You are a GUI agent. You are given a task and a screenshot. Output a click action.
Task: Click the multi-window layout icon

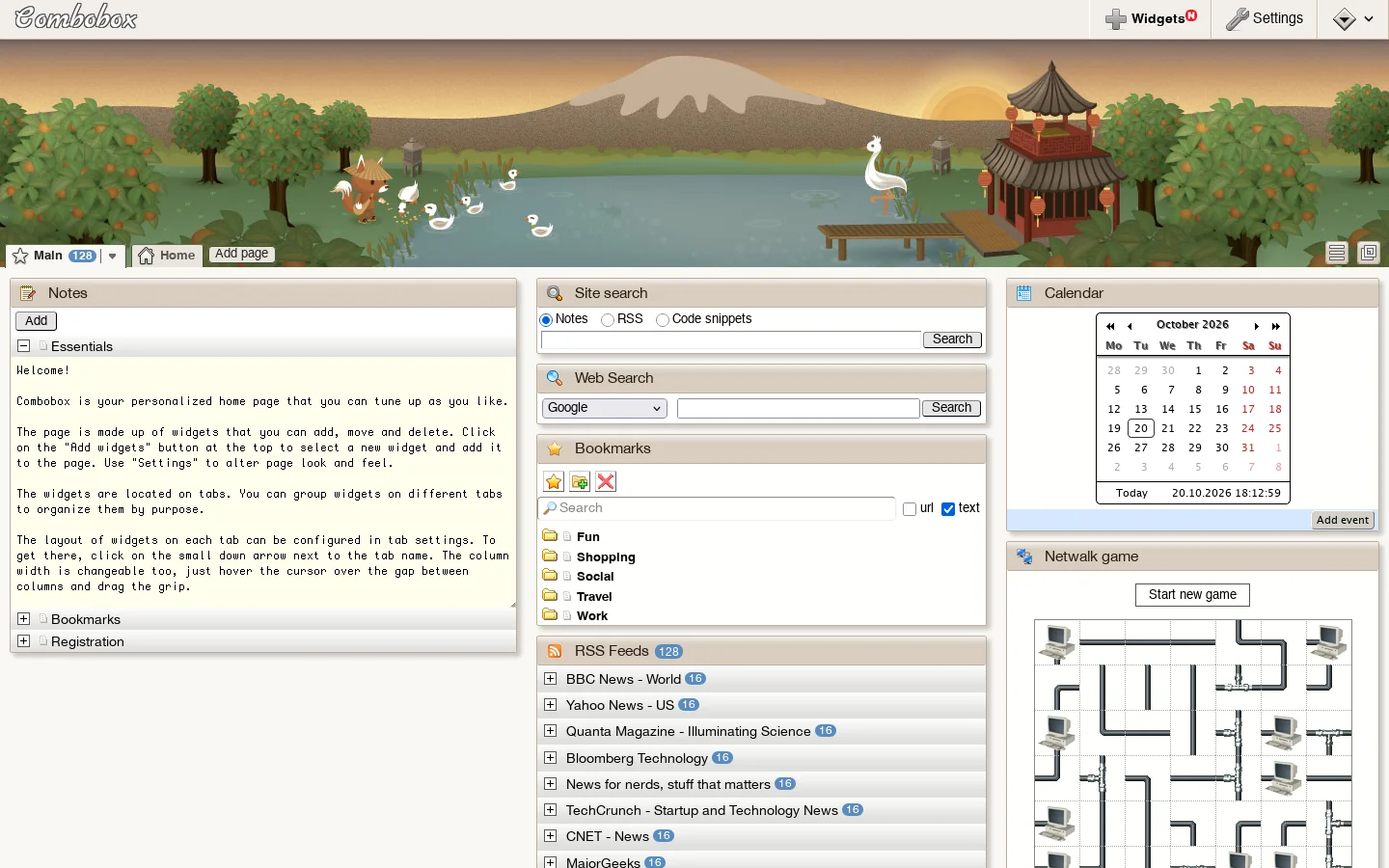click(1369, 253)
